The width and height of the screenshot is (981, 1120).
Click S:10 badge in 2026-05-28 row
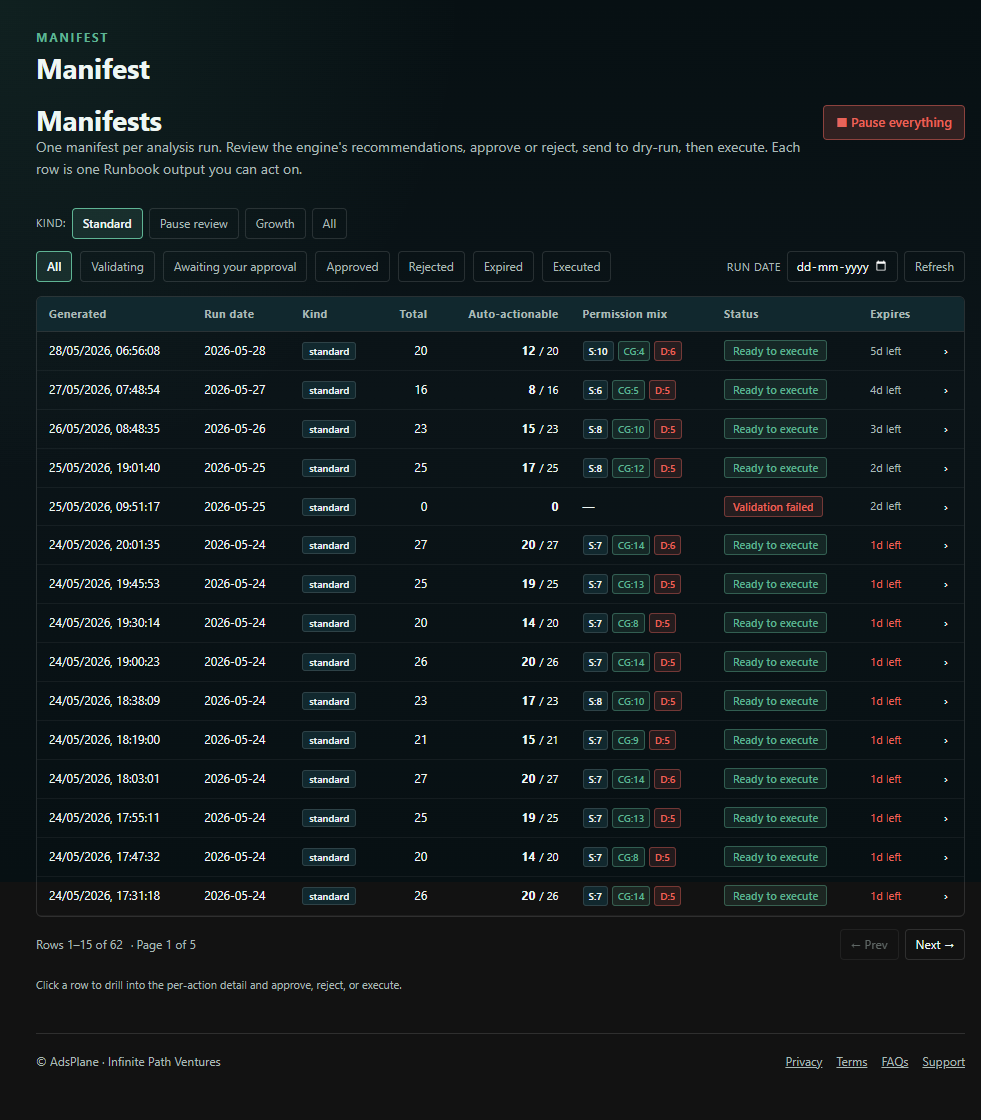click(x=597, y=351)
